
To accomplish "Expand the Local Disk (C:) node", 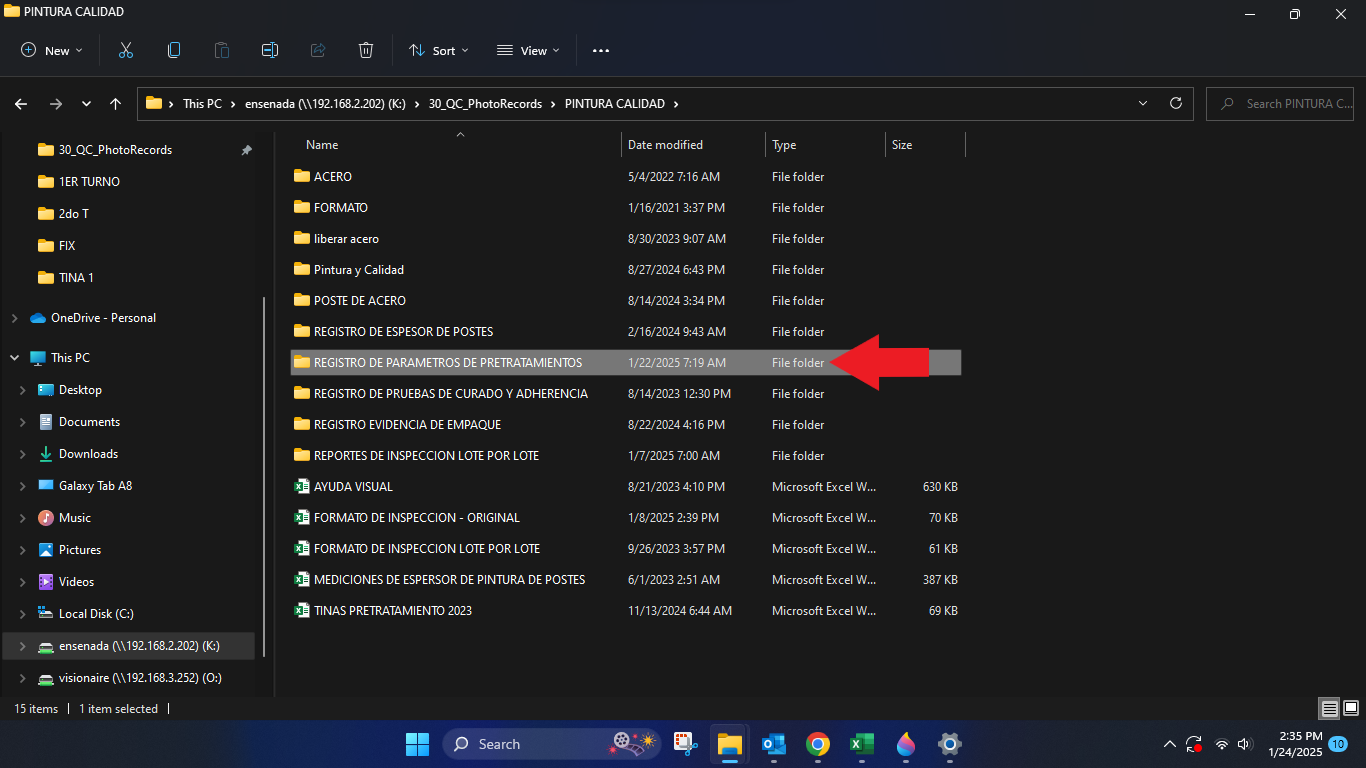I will 22,614.
